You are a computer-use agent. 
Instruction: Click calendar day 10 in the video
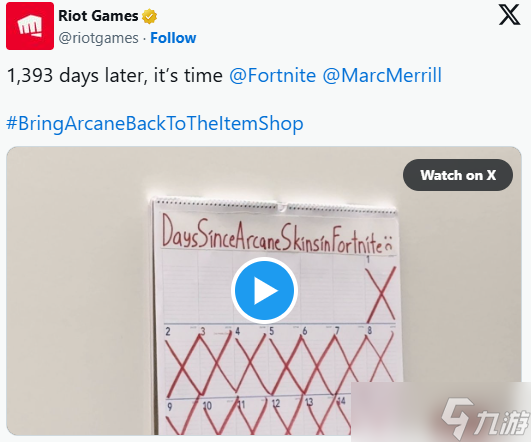pos(218,417)
